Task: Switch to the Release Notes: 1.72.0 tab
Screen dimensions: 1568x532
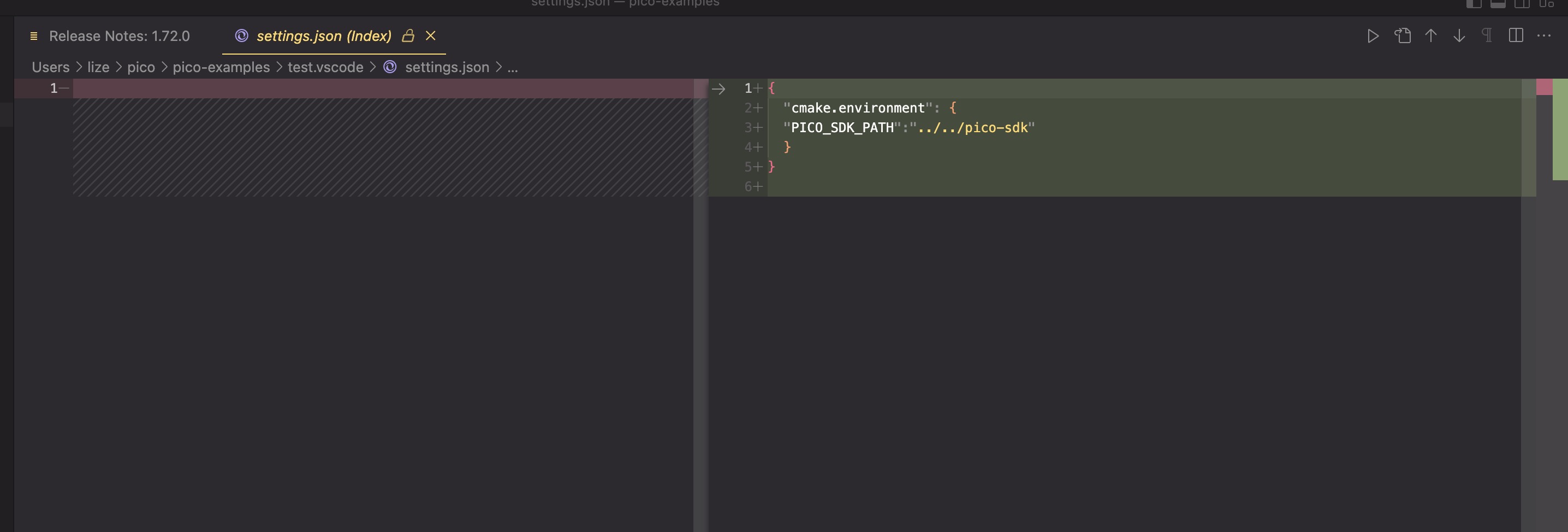Action: pos(120,36)
